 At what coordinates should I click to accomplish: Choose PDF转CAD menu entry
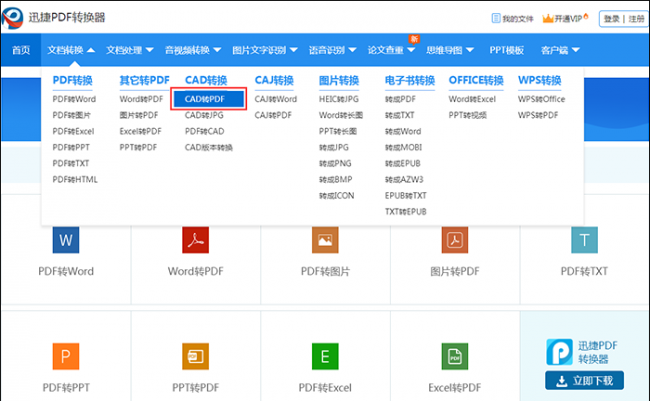point(204,131)
